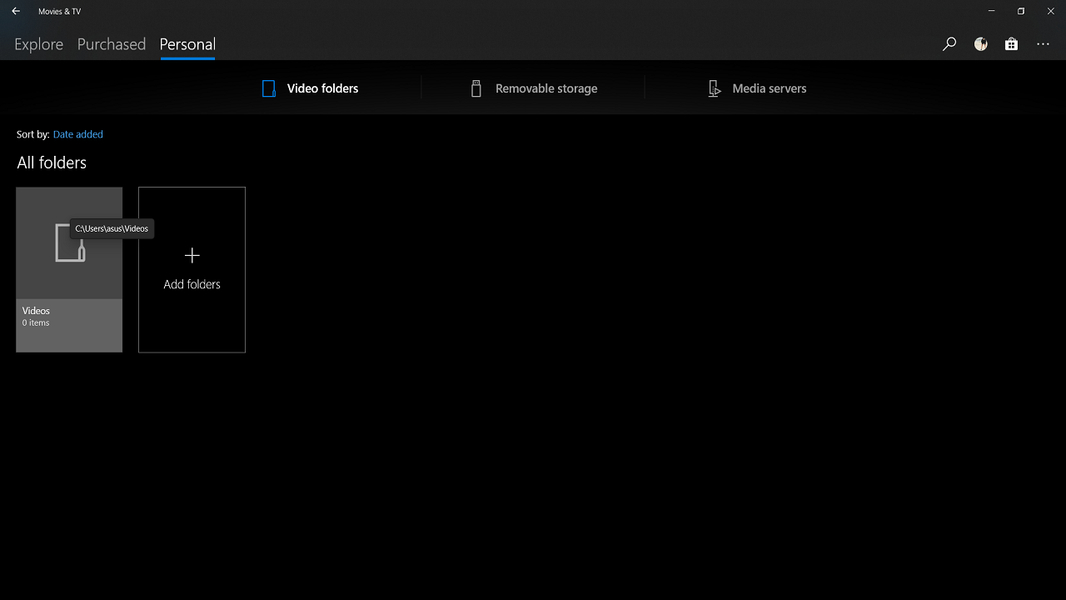Image resolution: width=1066 pixels, height=600 pixels.
Task: Open the user account avatar
Action: [x=980, y=44]
